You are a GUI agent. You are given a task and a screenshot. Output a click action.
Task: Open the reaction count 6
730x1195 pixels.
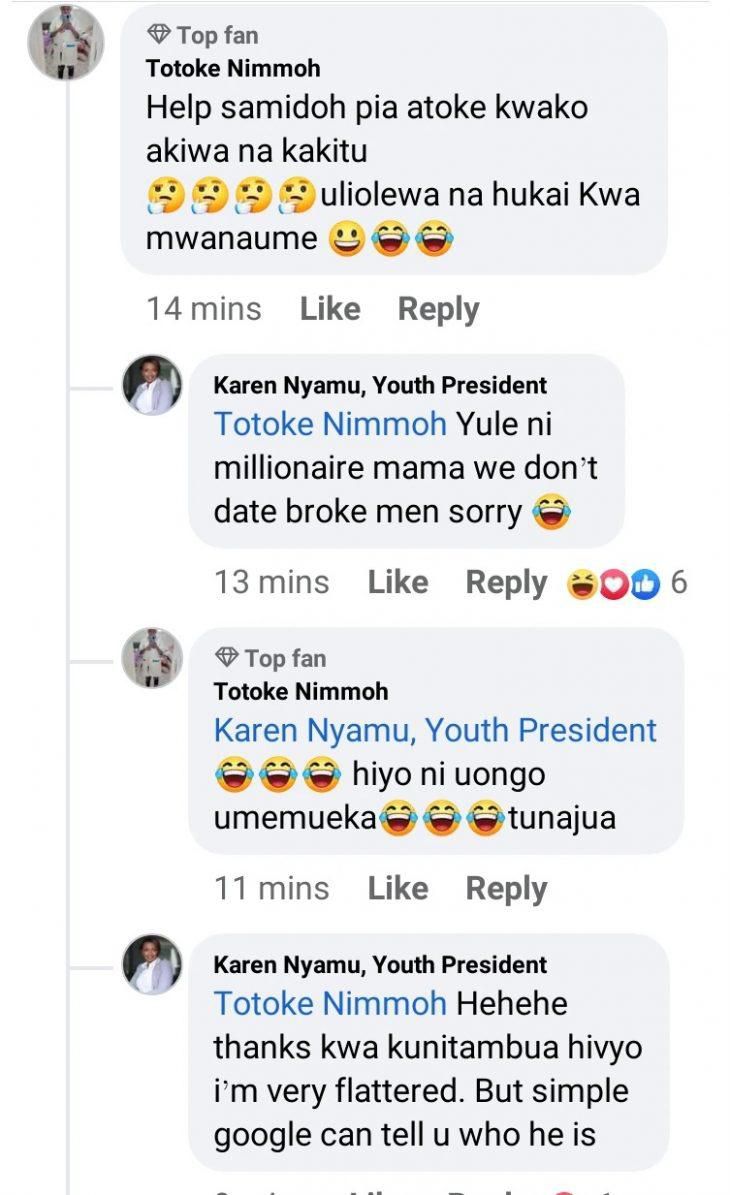[x=679, y=582]
